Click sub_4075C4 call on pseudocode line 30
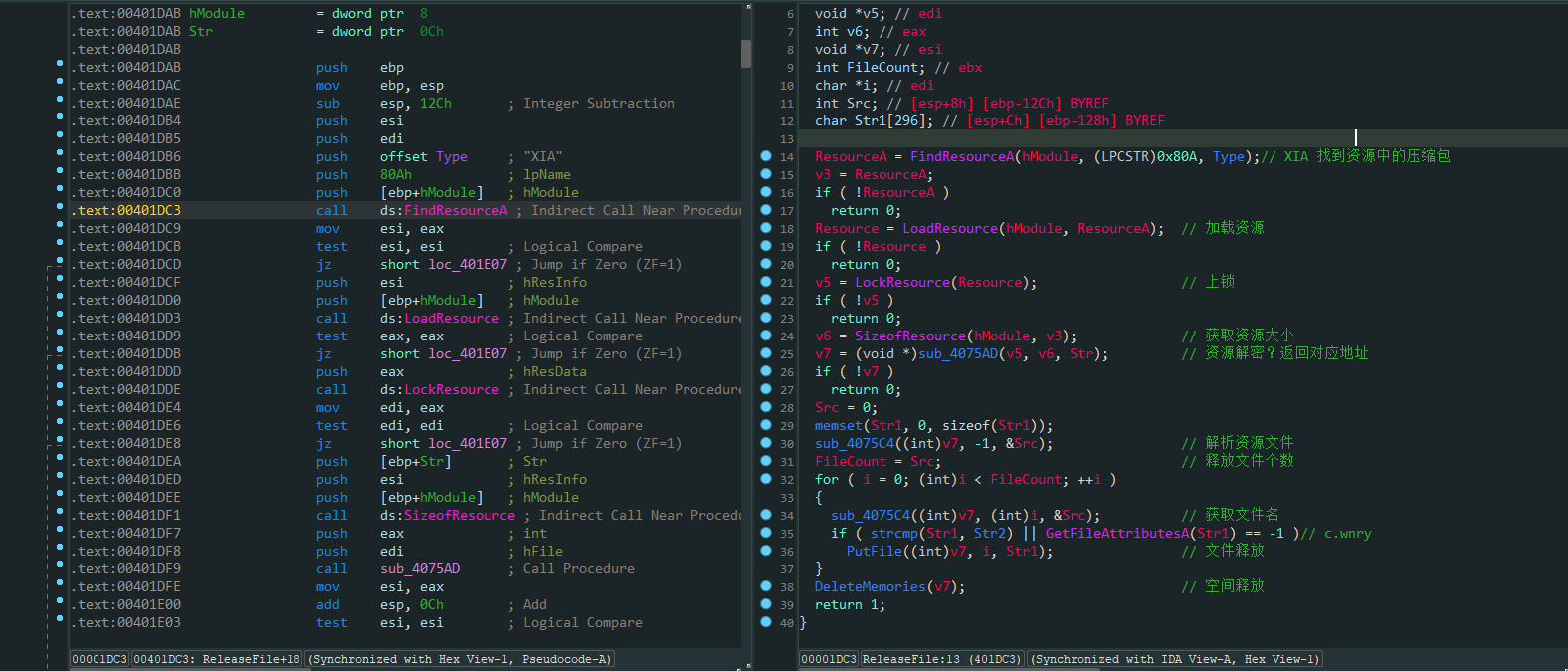Screen dimensions: 1568x671 [855, 443]
